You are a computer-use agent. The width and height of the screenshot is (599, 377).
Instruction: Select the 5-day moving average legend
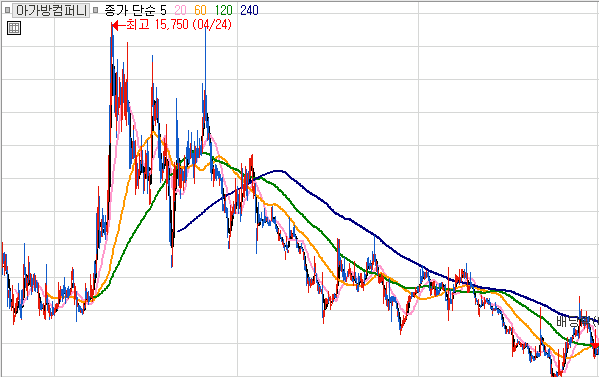coord(163,11)
